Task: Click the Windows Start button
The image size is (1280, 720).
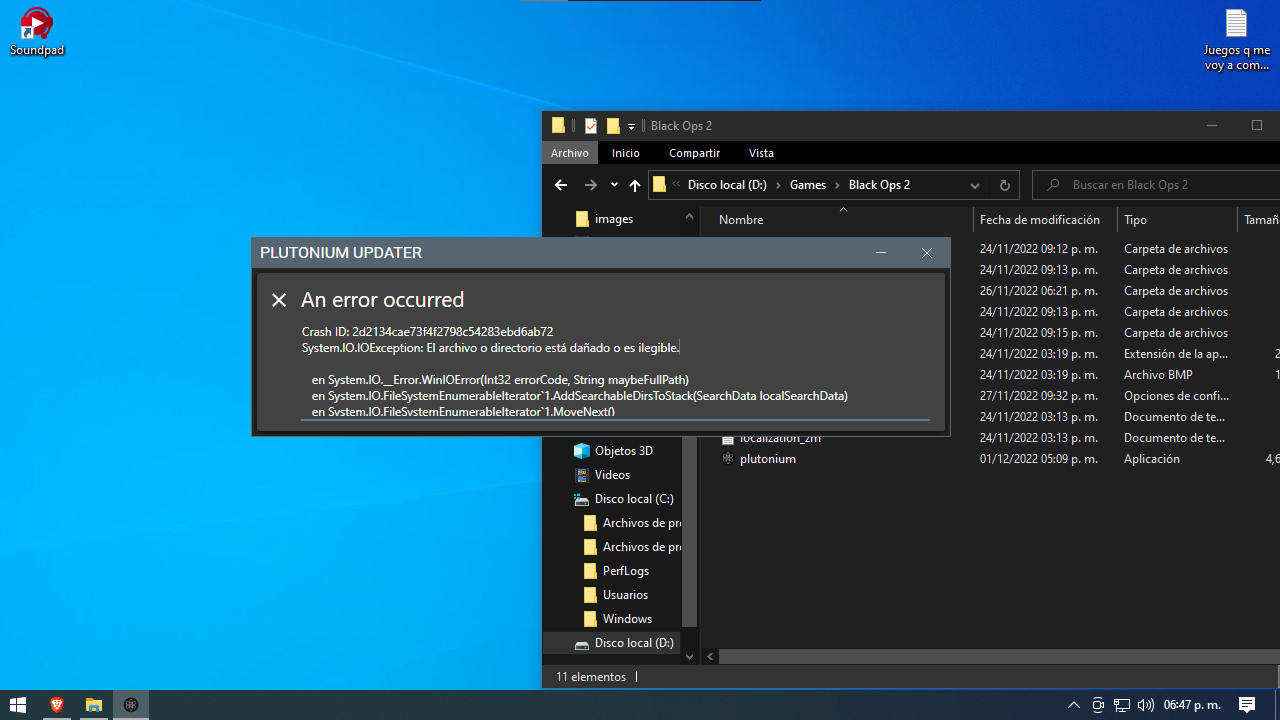Action: click(x=18, y=705)
